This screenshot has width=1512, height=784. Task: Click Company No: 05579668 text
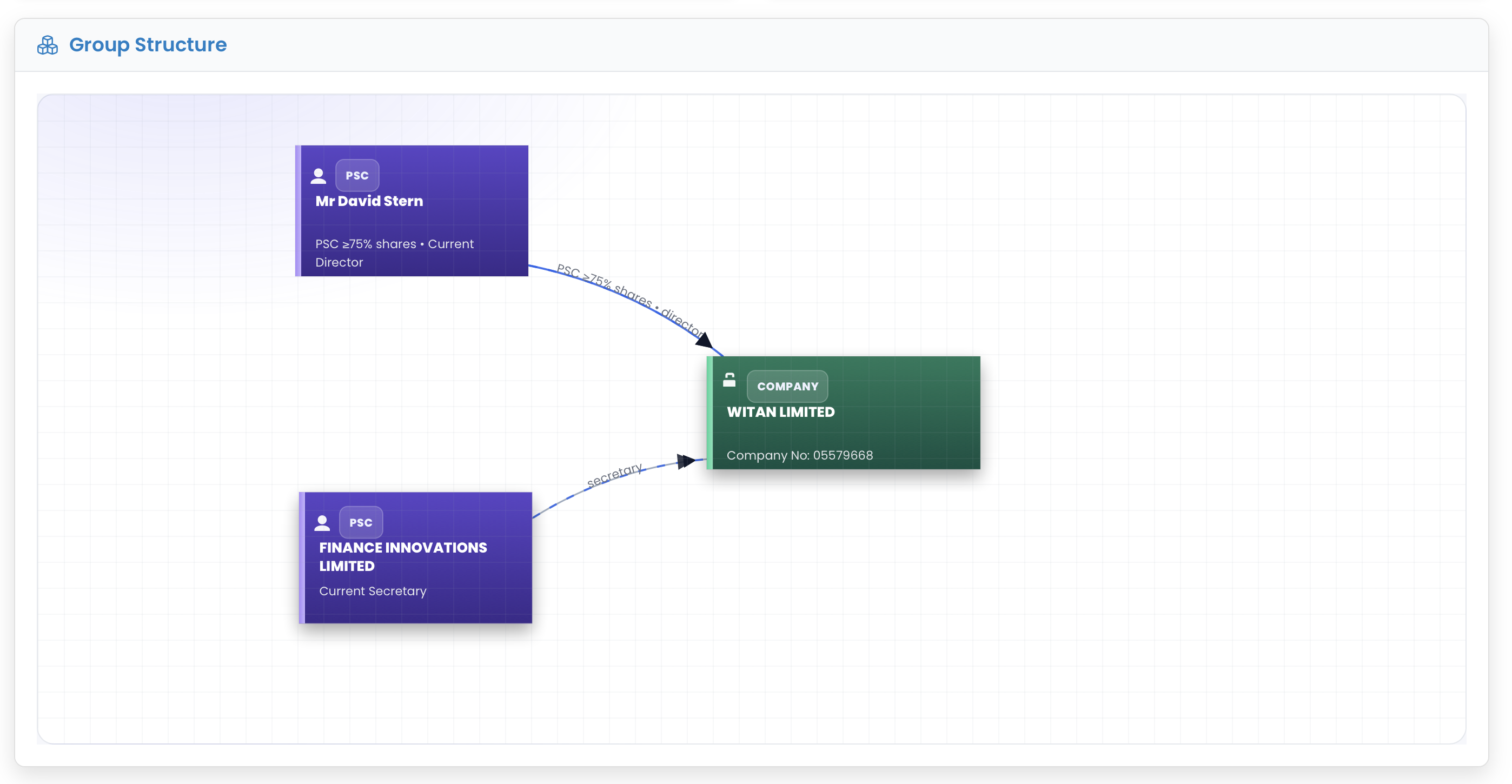click(799, 455)
